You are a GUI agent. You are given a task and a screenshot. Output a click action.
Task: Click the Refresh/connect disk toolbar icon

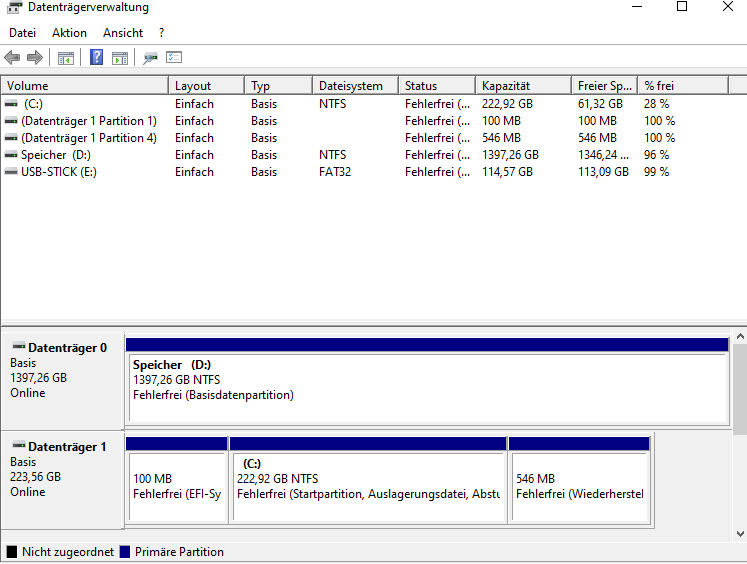pyautogui.click(x=151, y=58)
